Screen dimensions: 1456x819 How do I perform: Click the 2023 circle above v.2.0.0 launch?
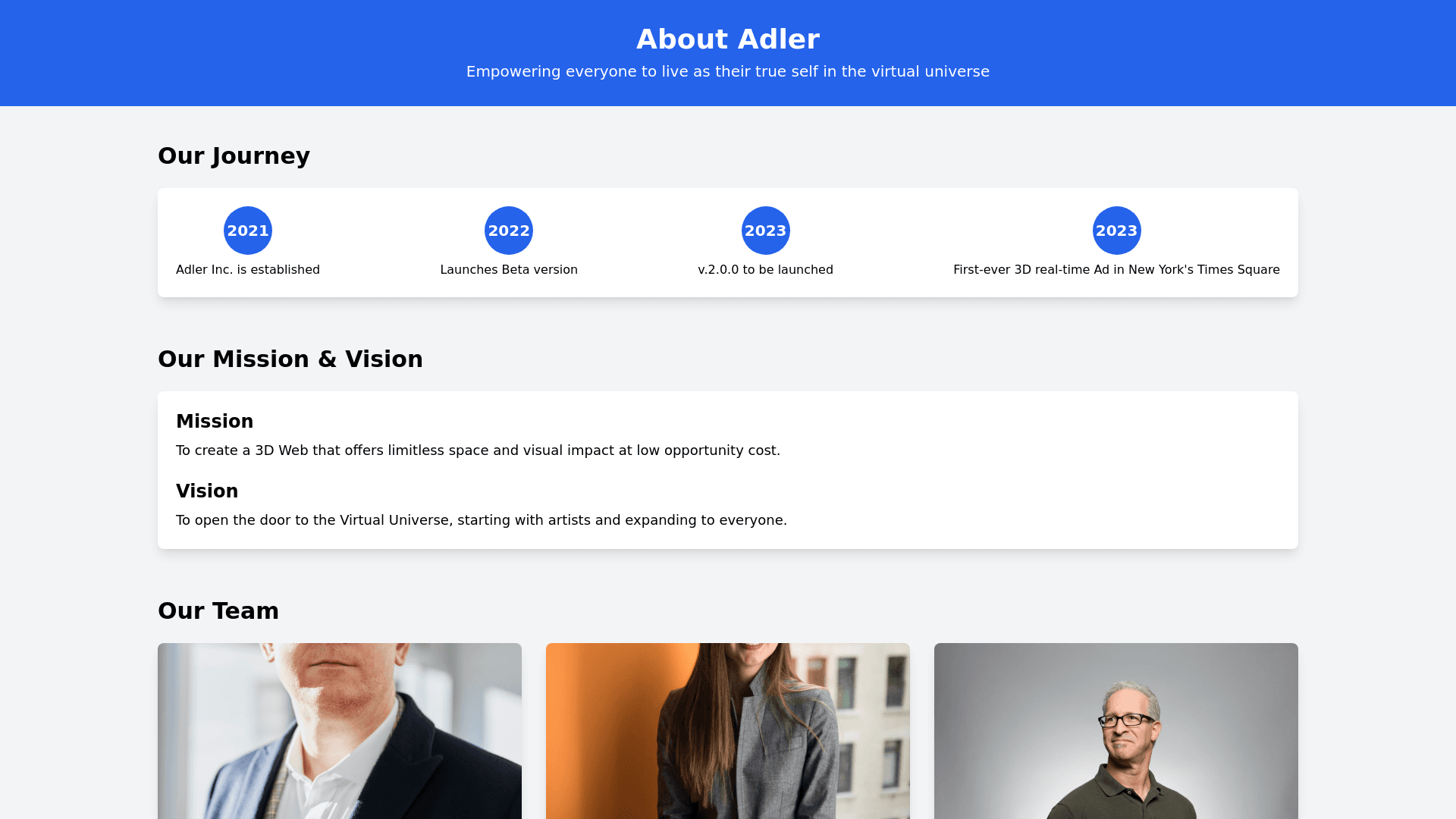(x=766, y=231)
